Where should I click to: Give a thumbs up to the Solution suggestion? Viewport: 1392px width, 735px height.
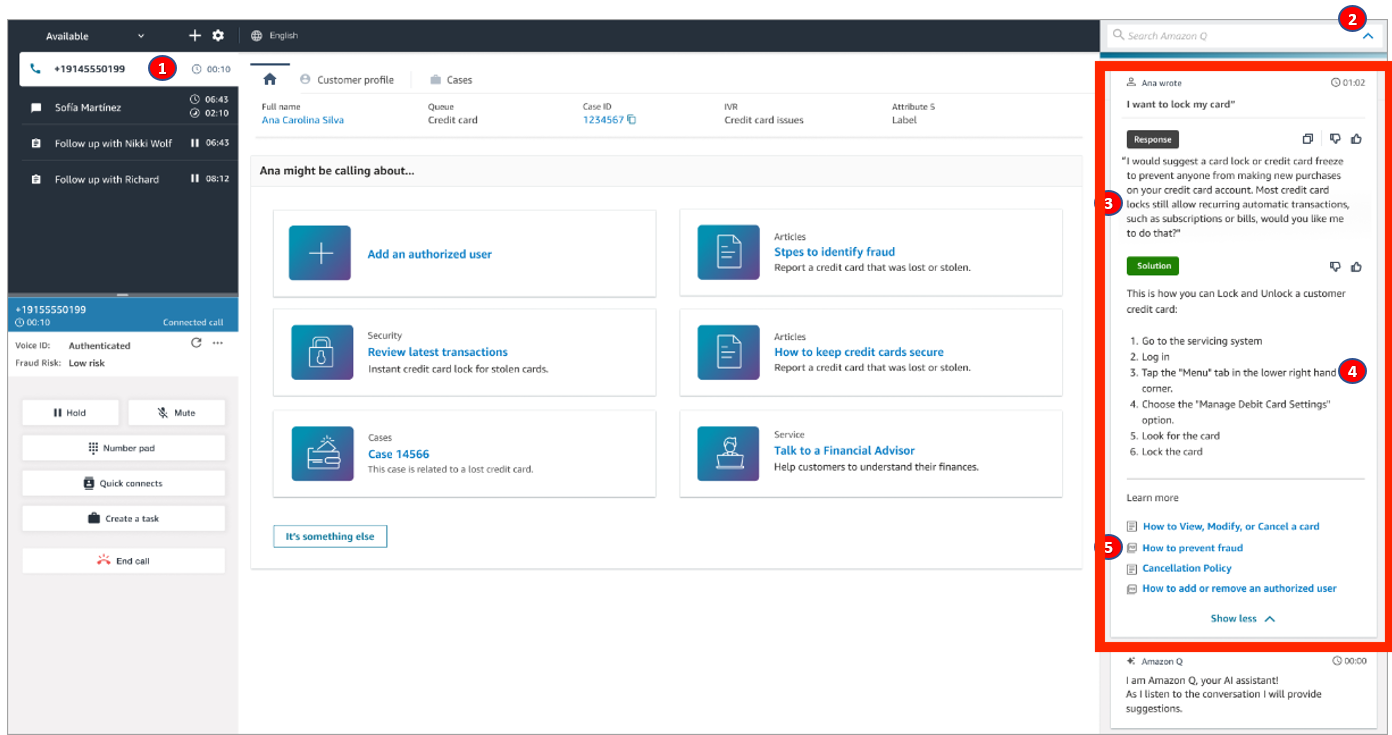1356,266
